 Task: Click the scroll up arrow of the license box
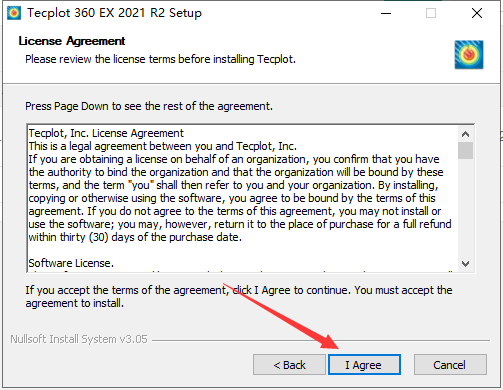466,134
